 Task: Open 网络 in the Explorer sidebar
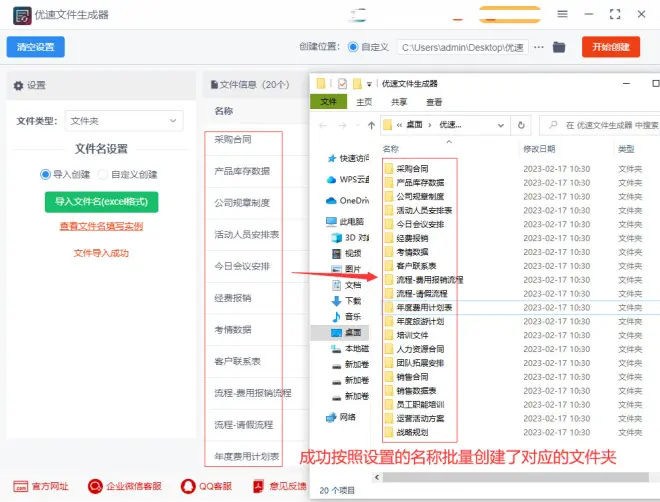[x=341, y=417]
